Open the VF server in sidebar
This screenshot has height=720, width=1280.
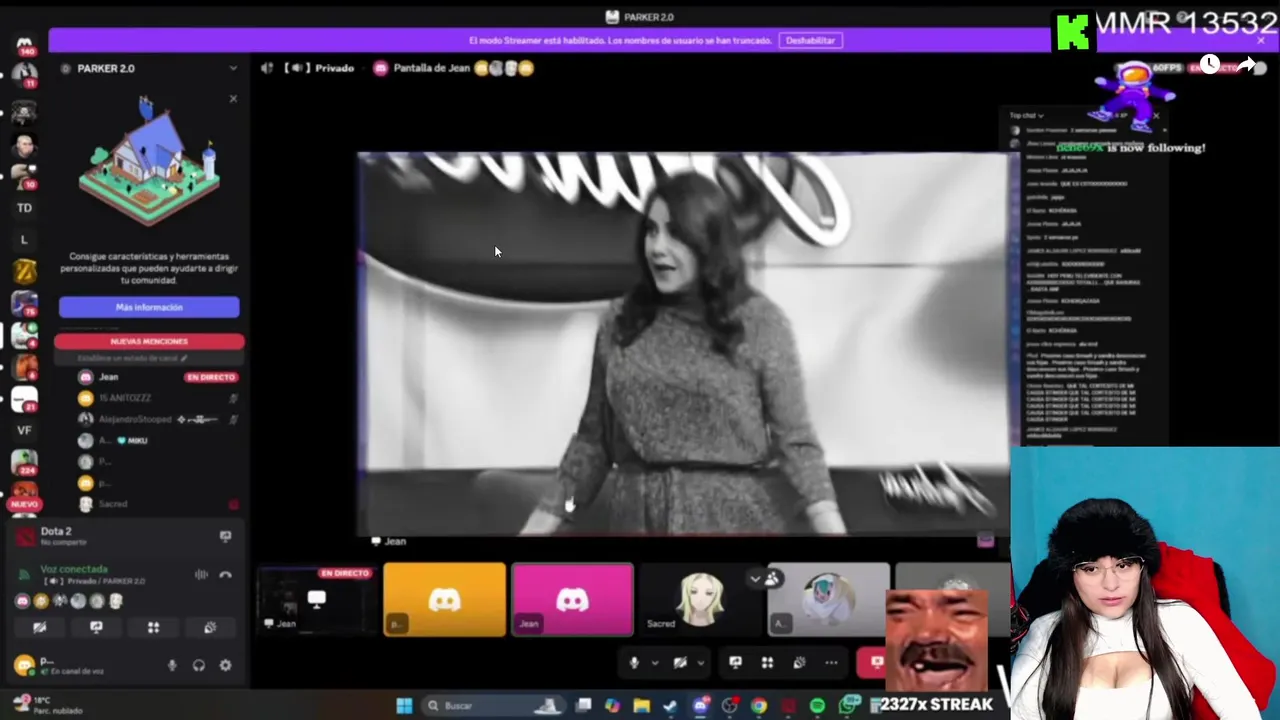point(24,430)
